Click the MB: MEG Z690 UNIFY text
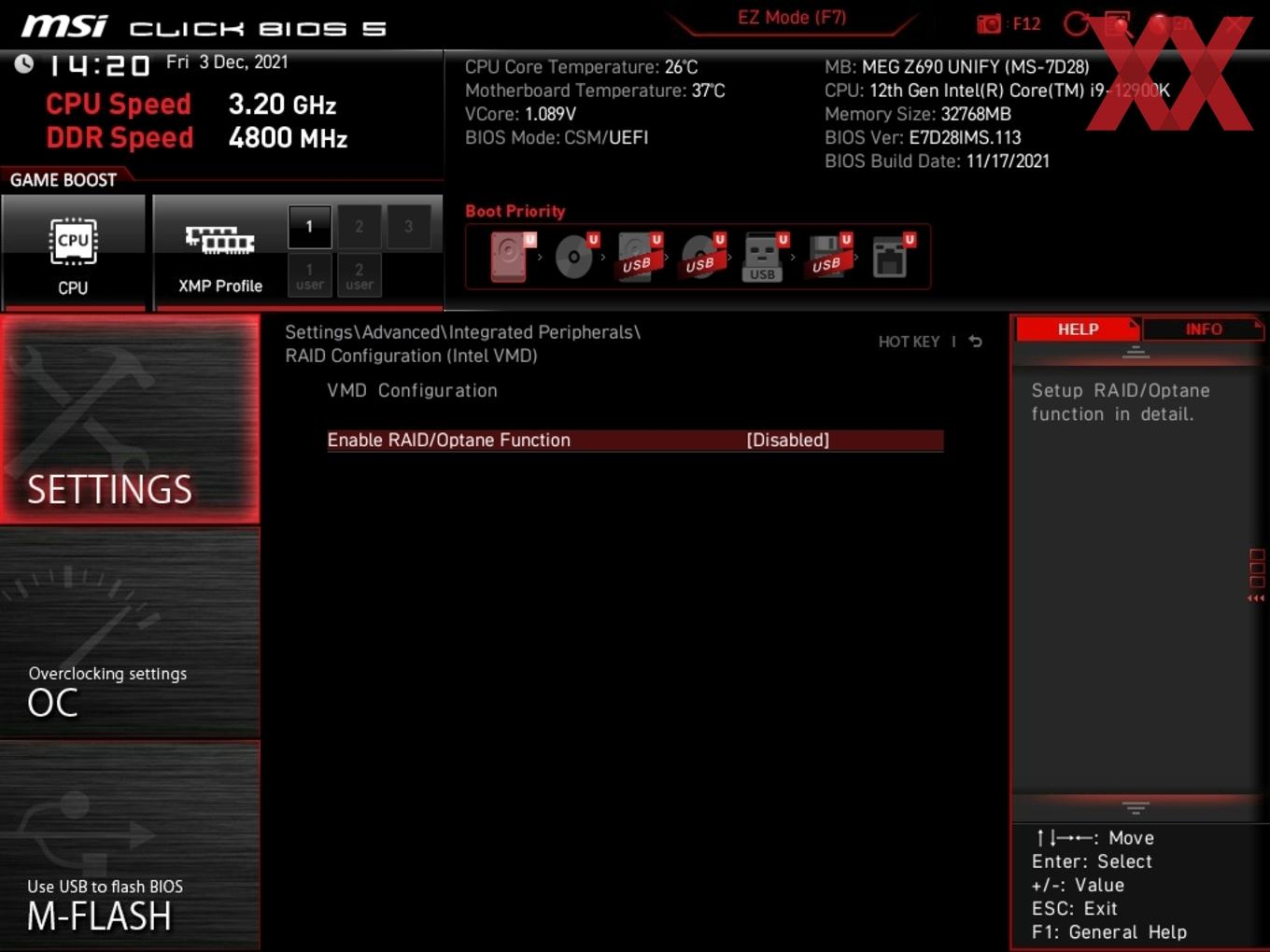The width and height of the screenshot is (1270, 952). (957, 67)
